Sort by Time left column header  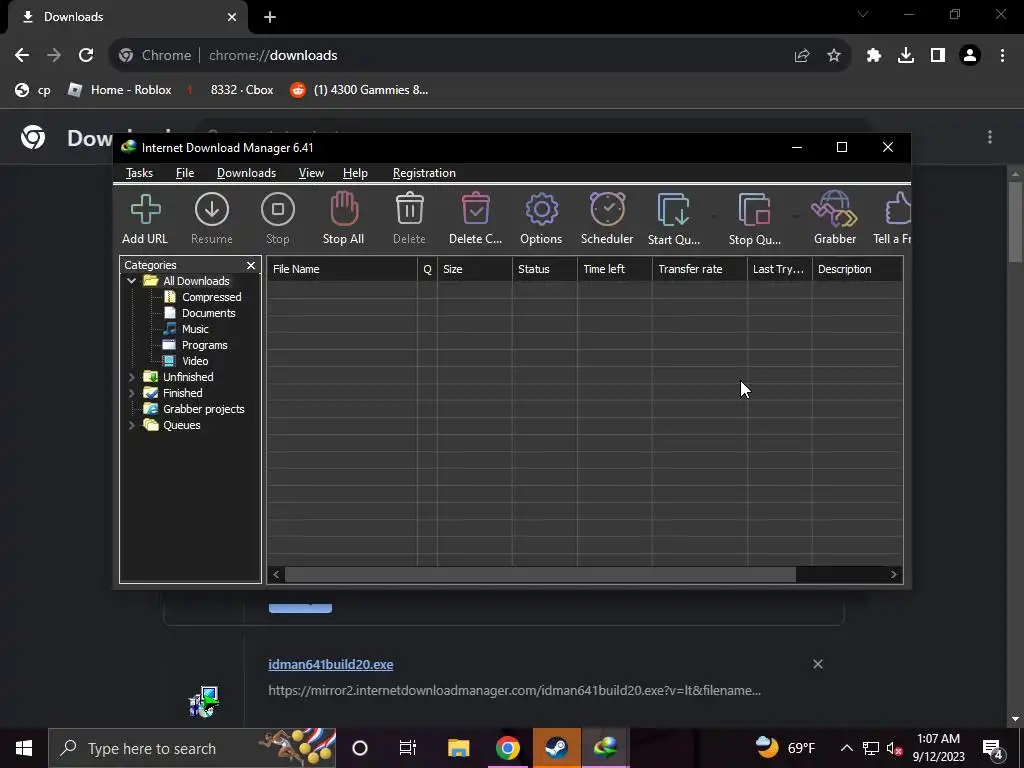(x=615, y=269)
